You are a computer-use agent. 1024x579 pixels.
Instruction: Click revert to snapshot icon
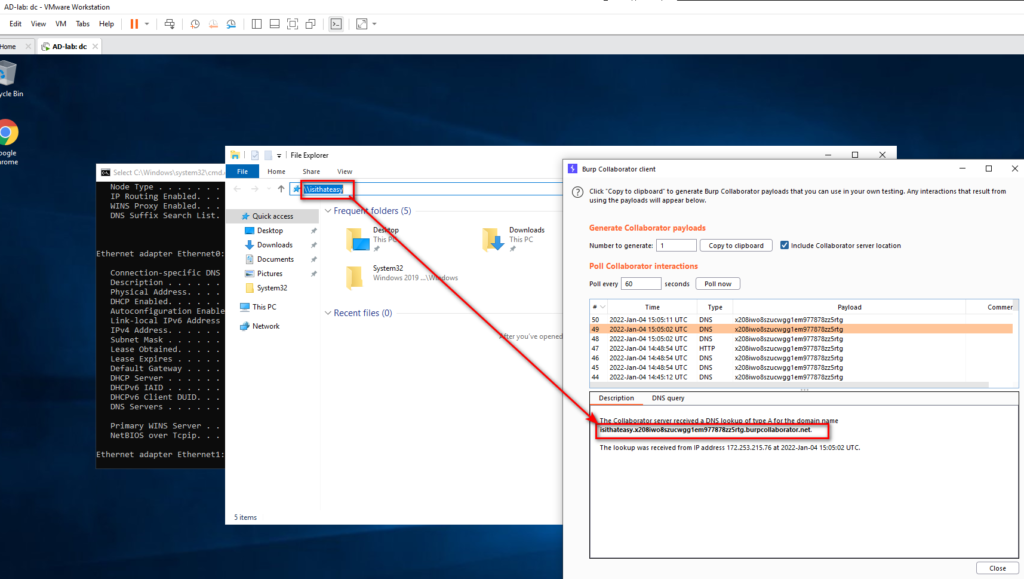[213, 24]
